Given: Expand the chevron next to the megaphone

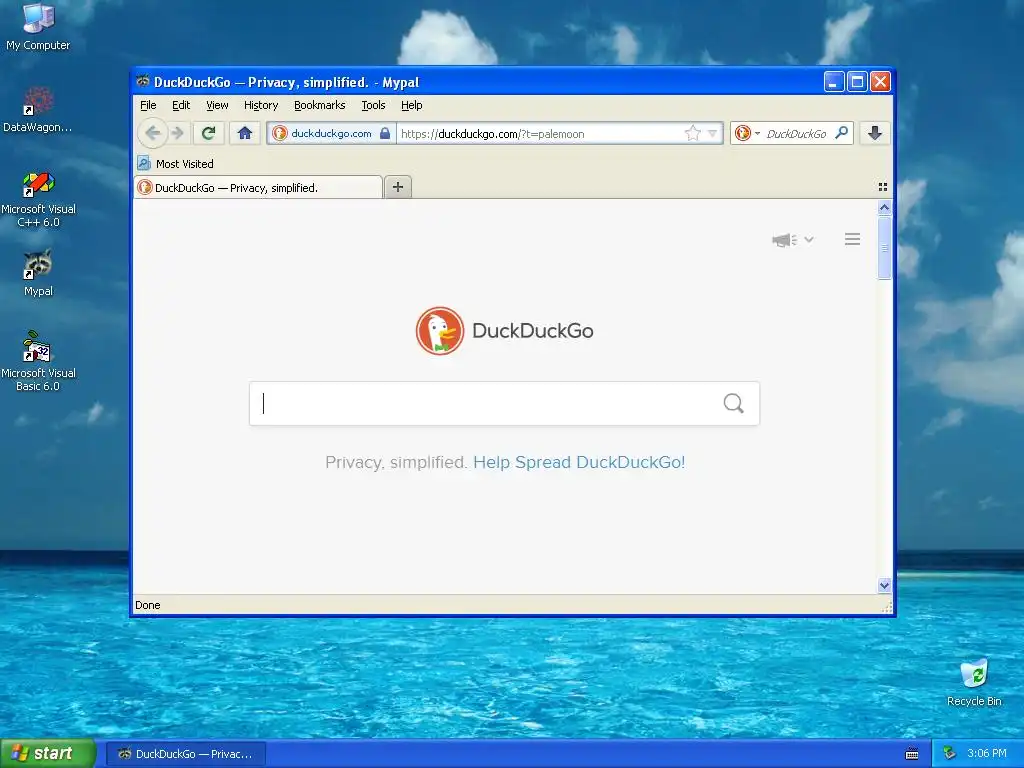Looking at the screenshot, I should 809,240.
